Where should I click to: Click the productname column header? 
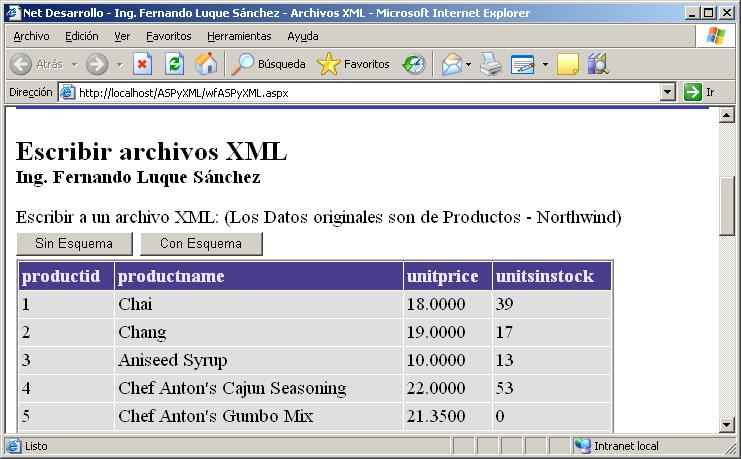click(x=258, y=276)
